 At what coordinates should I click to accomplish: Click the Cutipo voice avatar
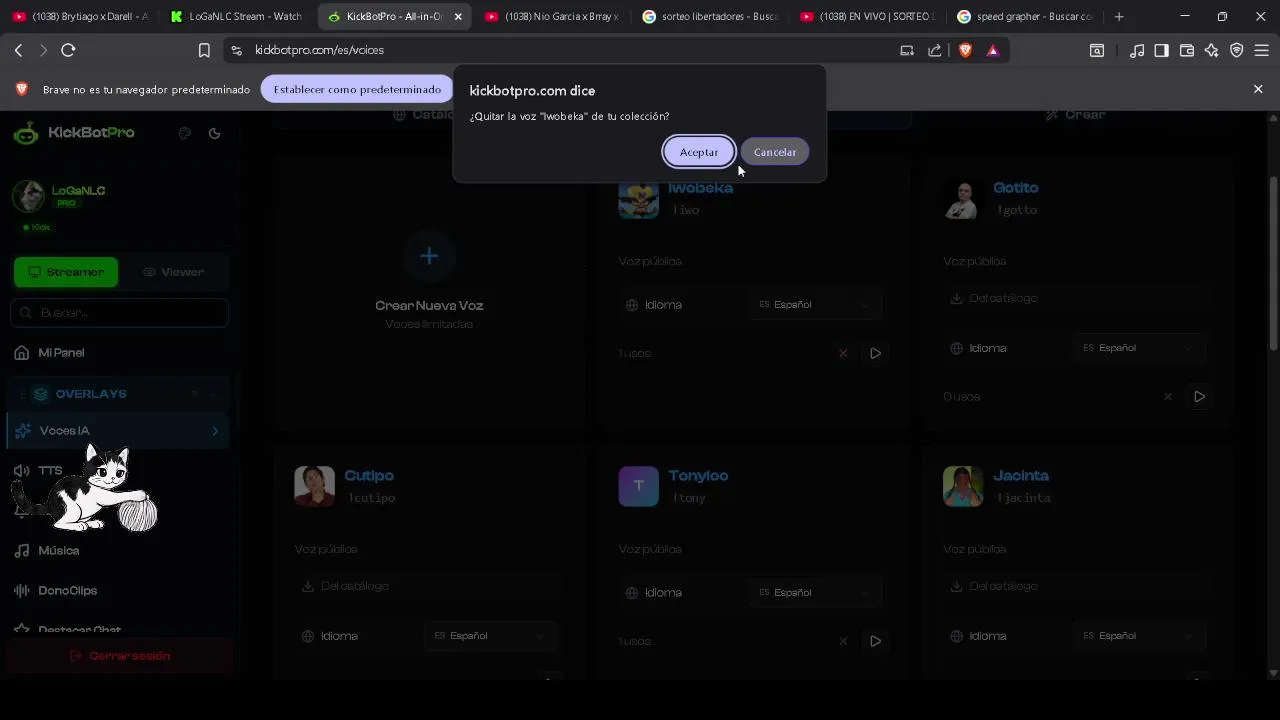[314, 487]
